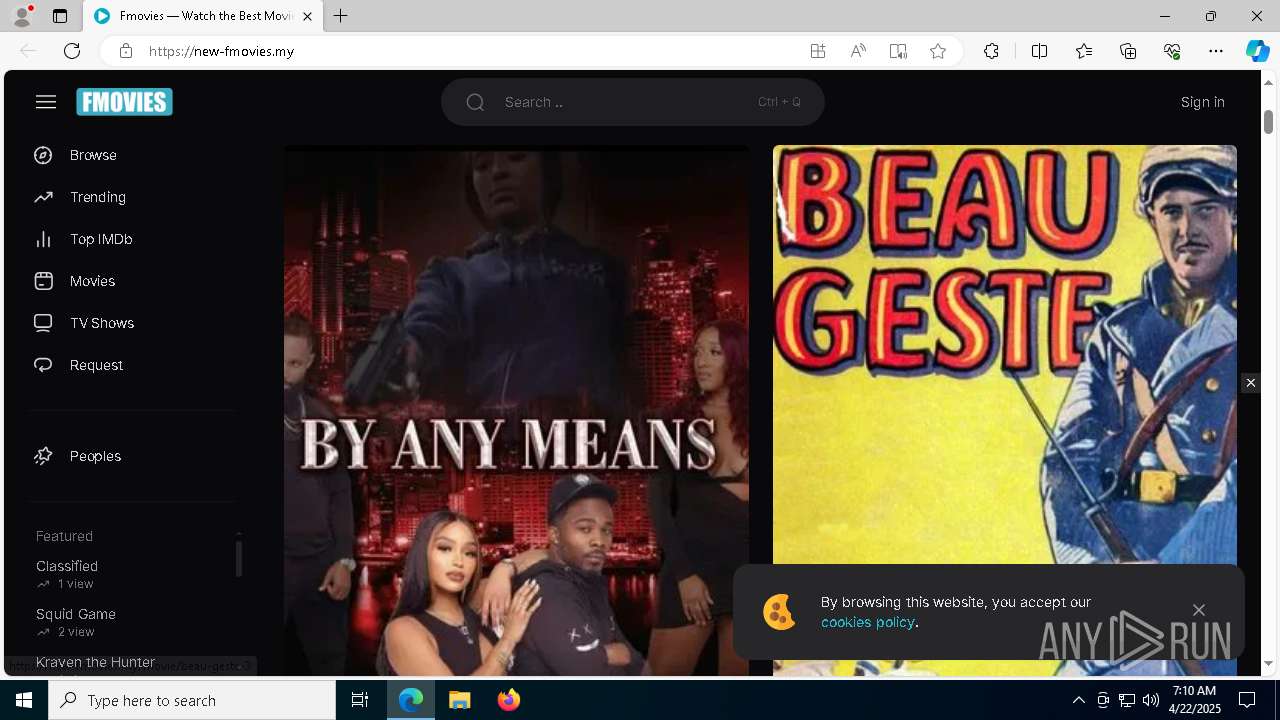Open the browser profile icon
The image size is (1280, 720).
click(x=22, y=16)
